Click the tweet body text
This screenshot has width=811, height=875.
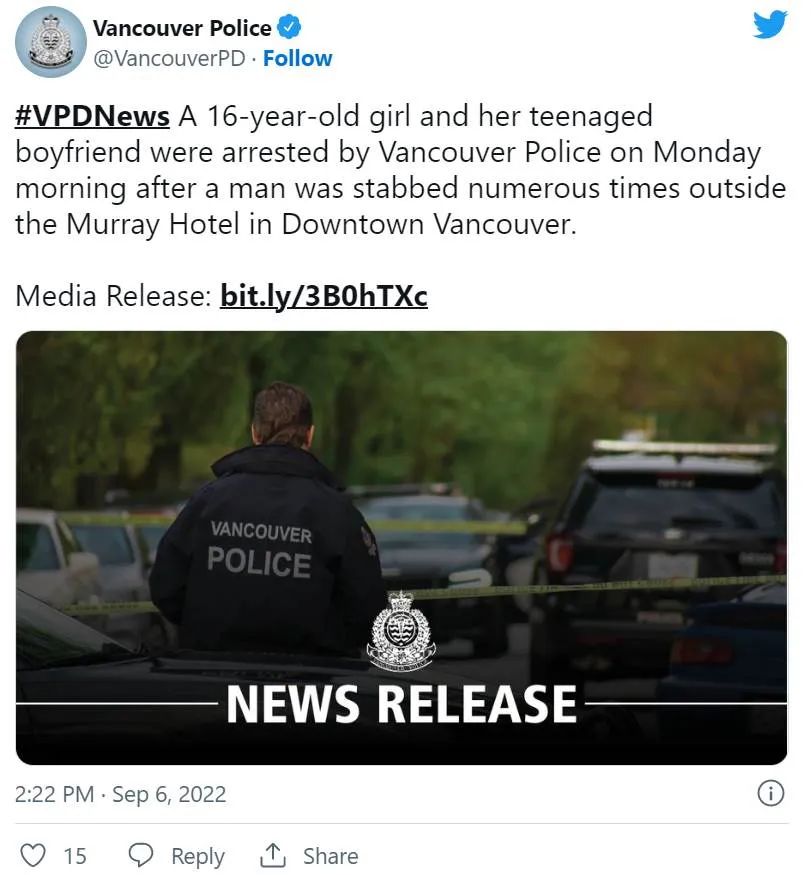[401, 170]
